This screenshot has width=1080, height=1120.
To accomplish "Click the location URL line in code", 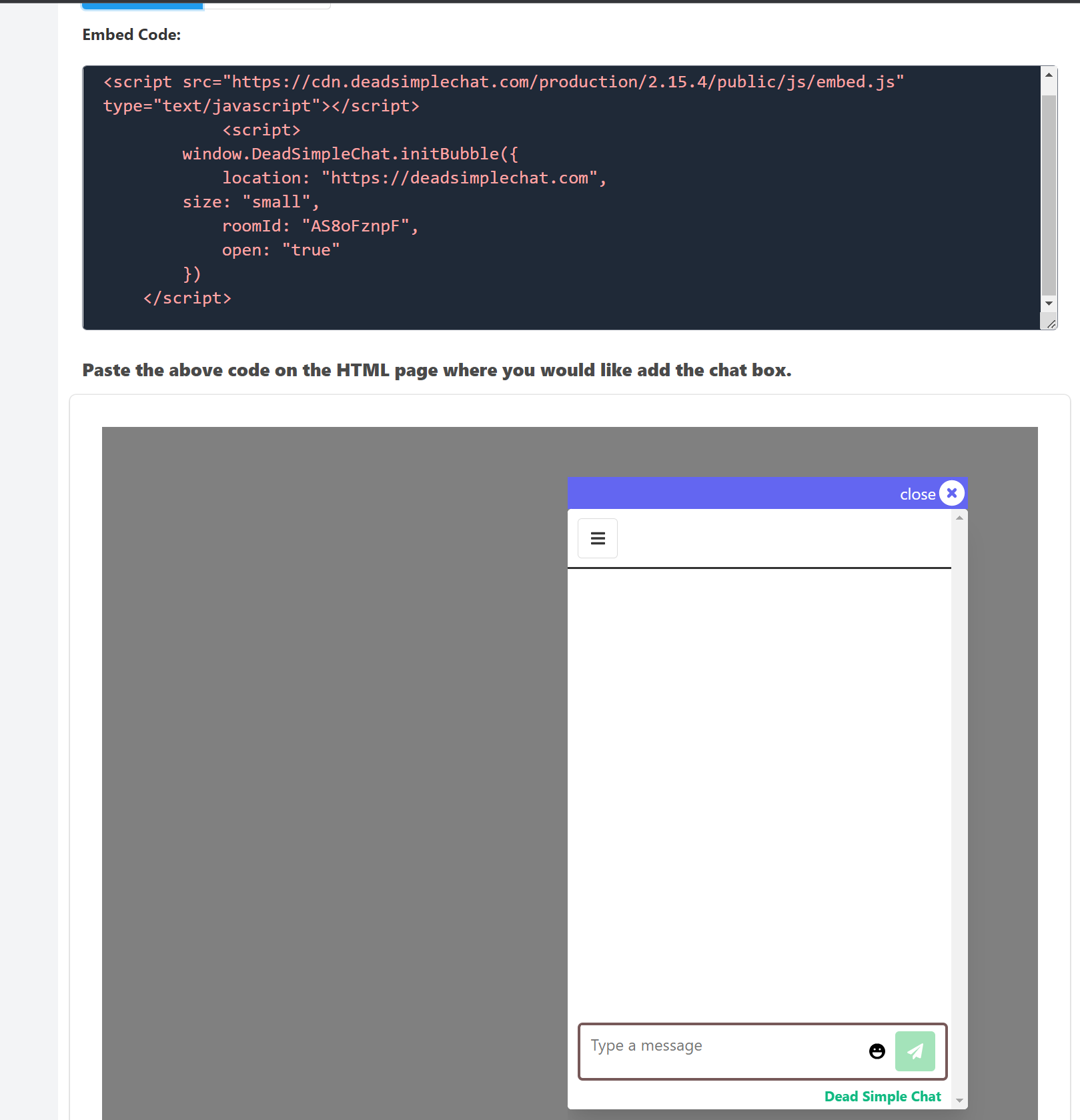I will click(414, 178).
